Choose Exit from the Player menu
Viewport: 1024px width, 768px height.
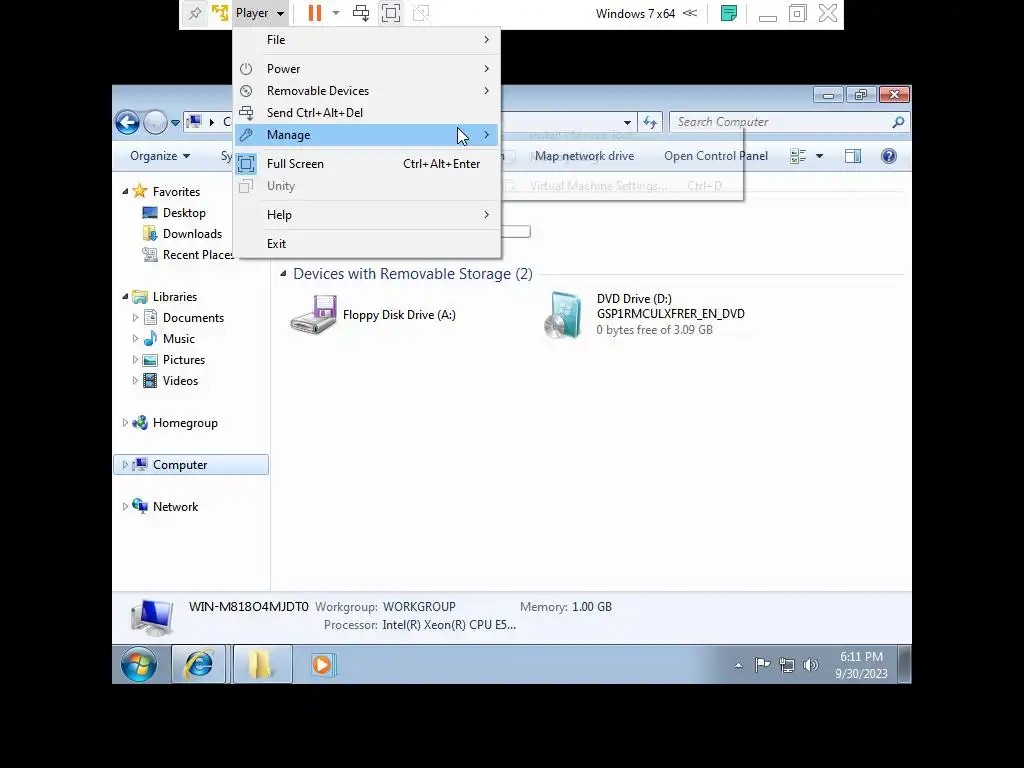tap(367, 244)
